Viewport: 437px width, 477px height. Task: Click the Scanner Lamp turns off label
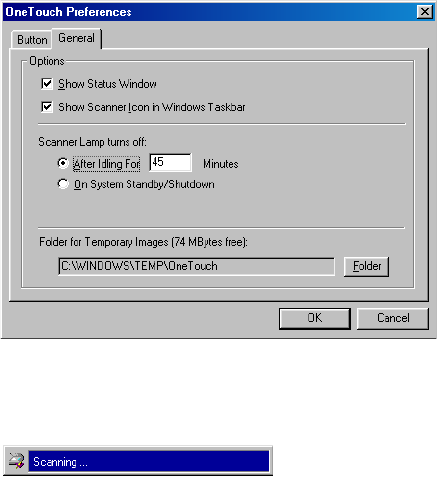coord(92,142)
